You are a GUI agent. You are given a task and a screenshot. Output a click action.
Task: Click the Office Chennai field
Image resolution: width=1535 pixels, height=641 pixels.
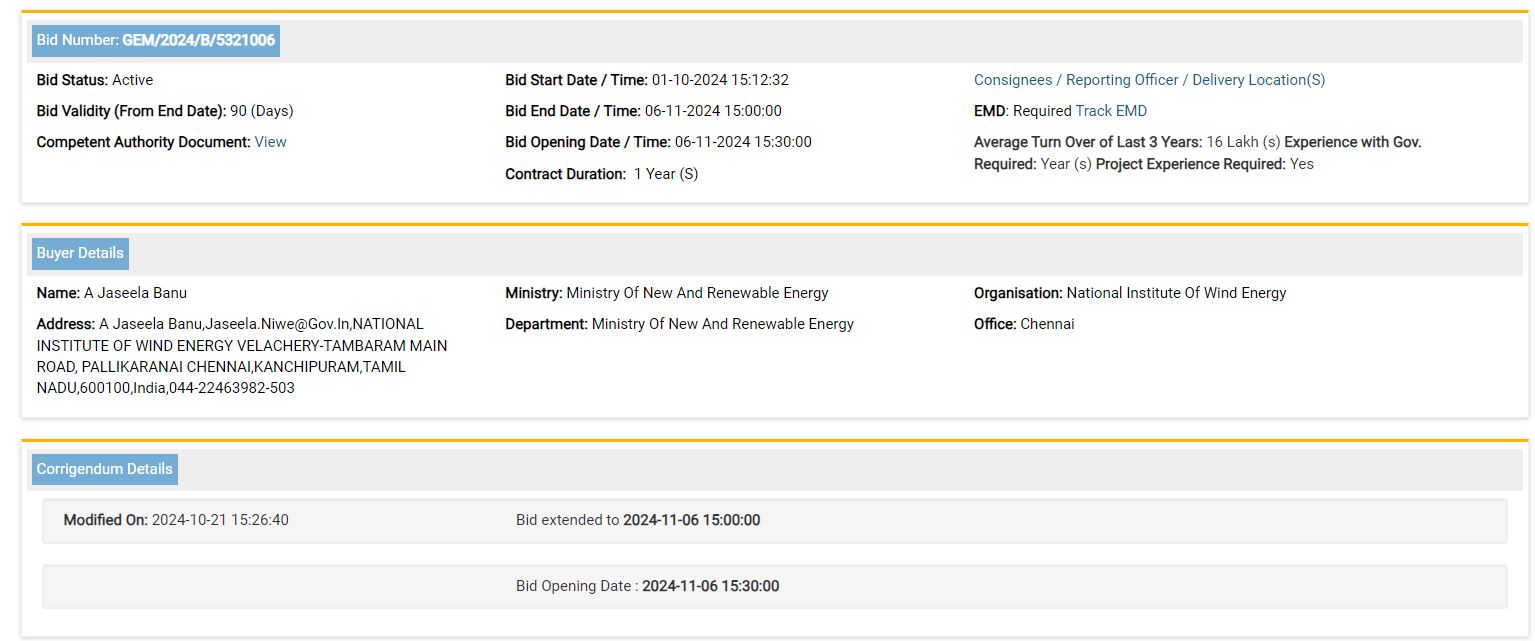[1024, 324]
